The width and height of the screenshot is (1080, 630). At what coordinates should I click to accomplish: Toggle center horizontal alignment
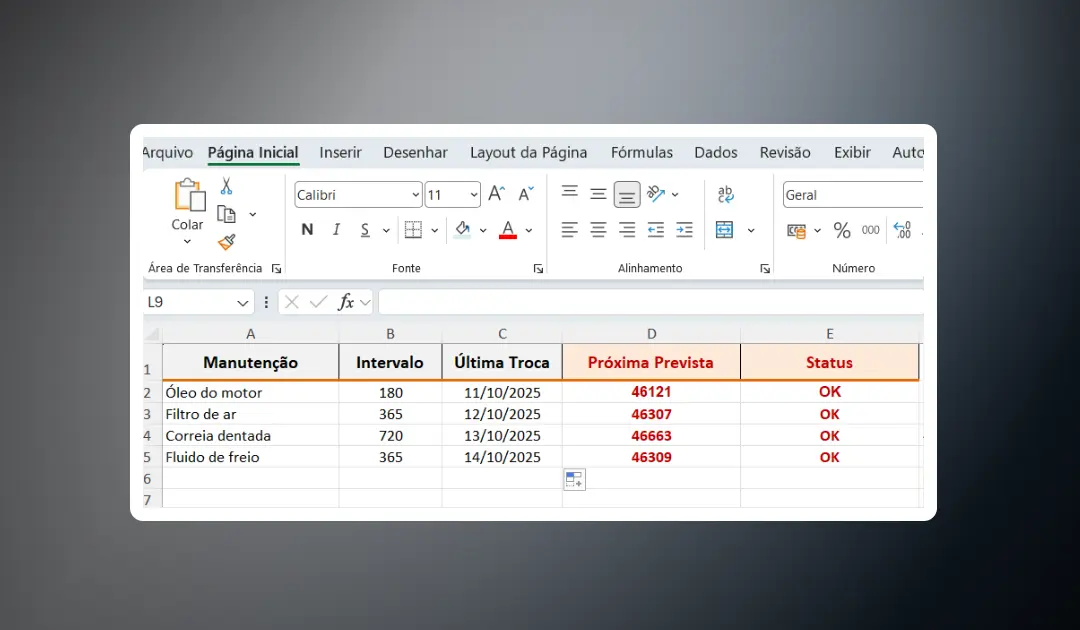pyautogui.click(x=598, y=231)
